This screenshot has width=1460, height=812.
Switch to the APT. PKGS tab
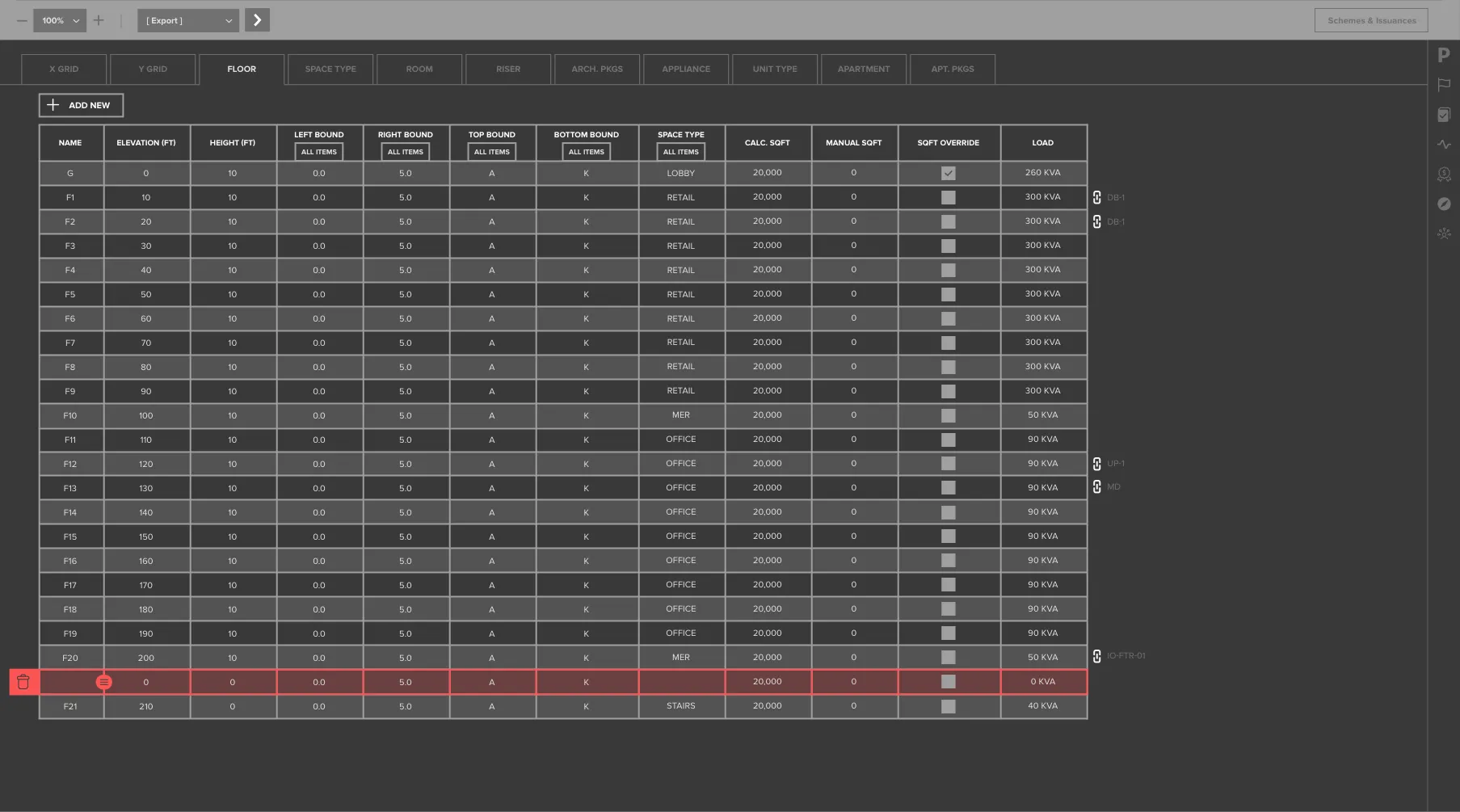[x=953, y=69]
